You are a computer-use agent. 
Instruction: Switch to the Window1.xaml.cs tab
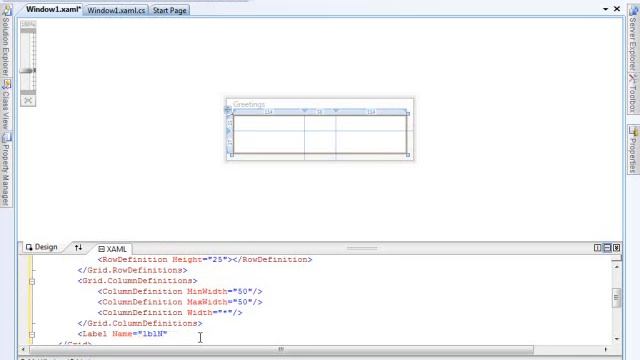click(x=116, y=10)
